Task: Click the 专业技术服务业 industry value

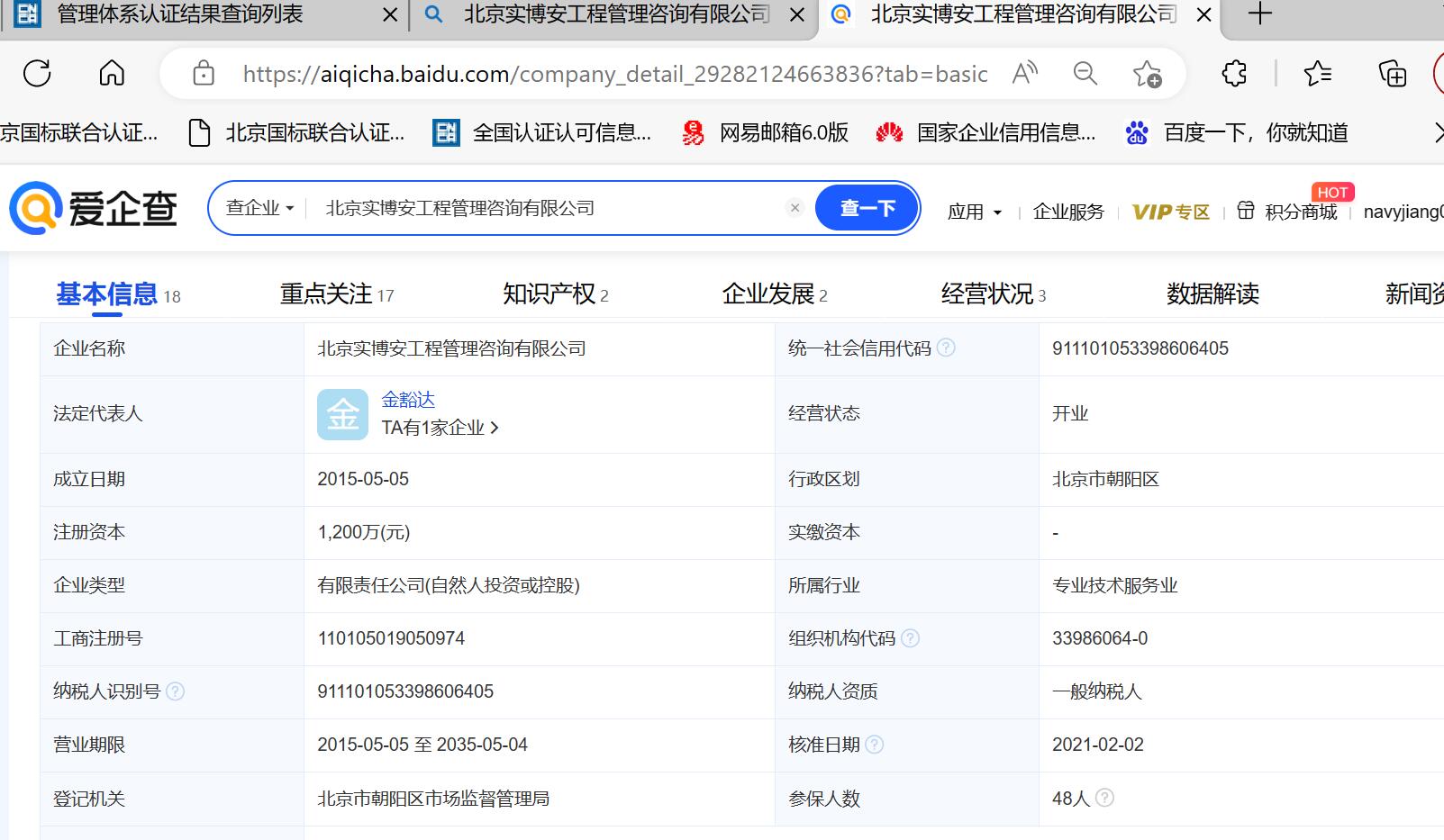Action: [x=1115, y=585]
